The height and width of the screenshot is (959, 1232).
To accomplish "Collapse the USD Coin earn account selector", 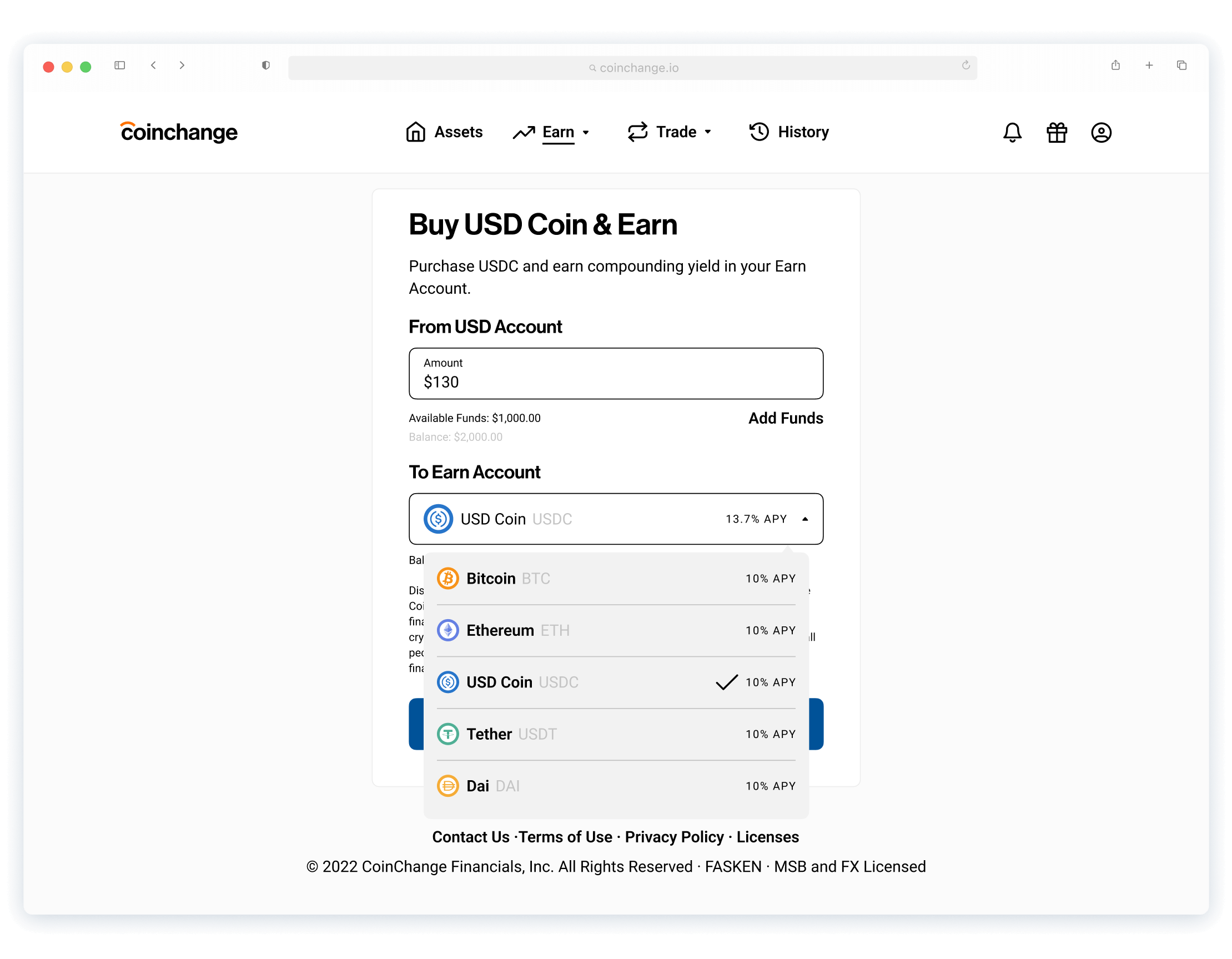I will point(804,519).
